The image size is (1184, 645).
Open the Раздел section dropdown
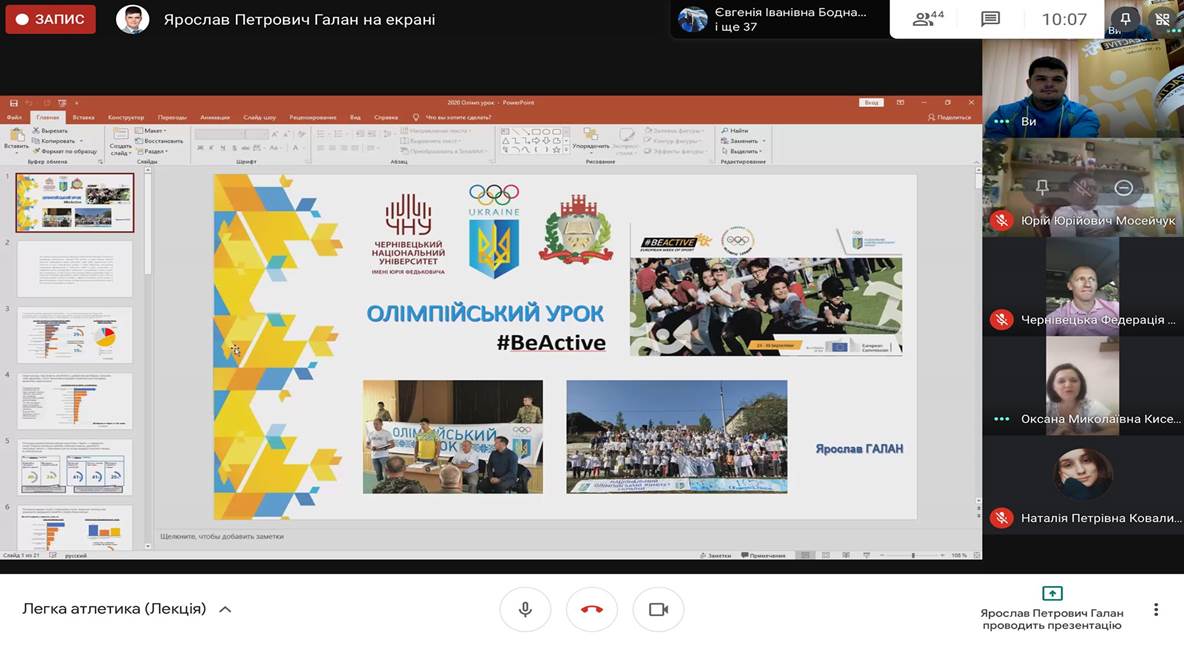click(151, 151)
